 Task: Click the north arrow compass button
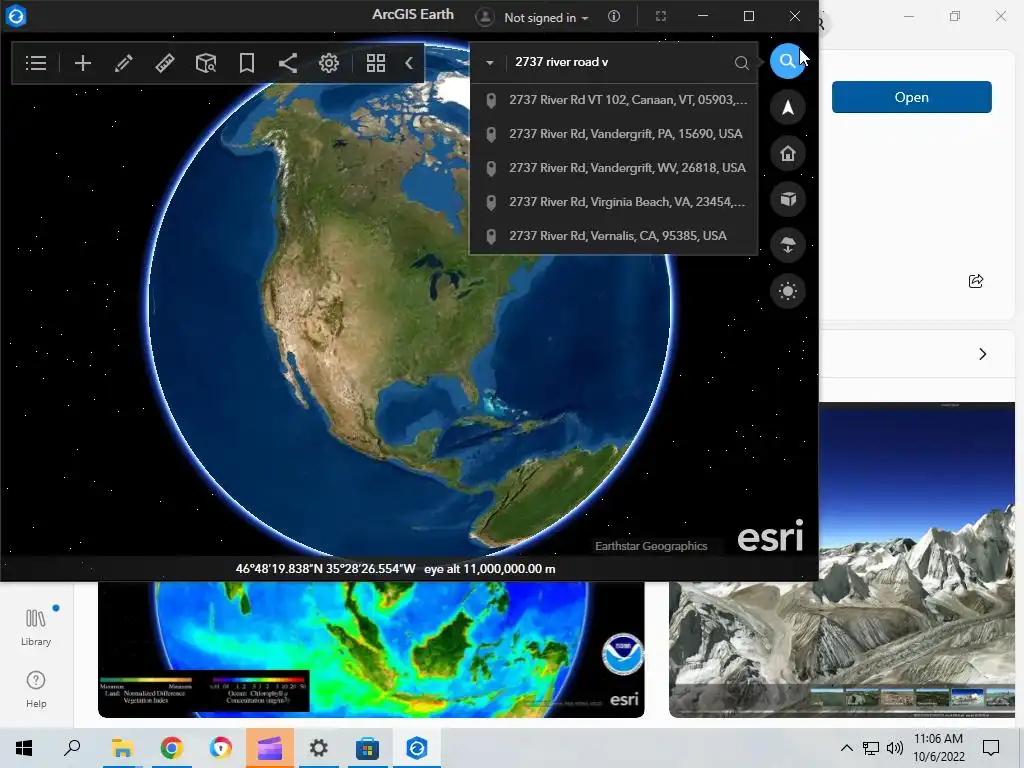[x=788, y=108]
